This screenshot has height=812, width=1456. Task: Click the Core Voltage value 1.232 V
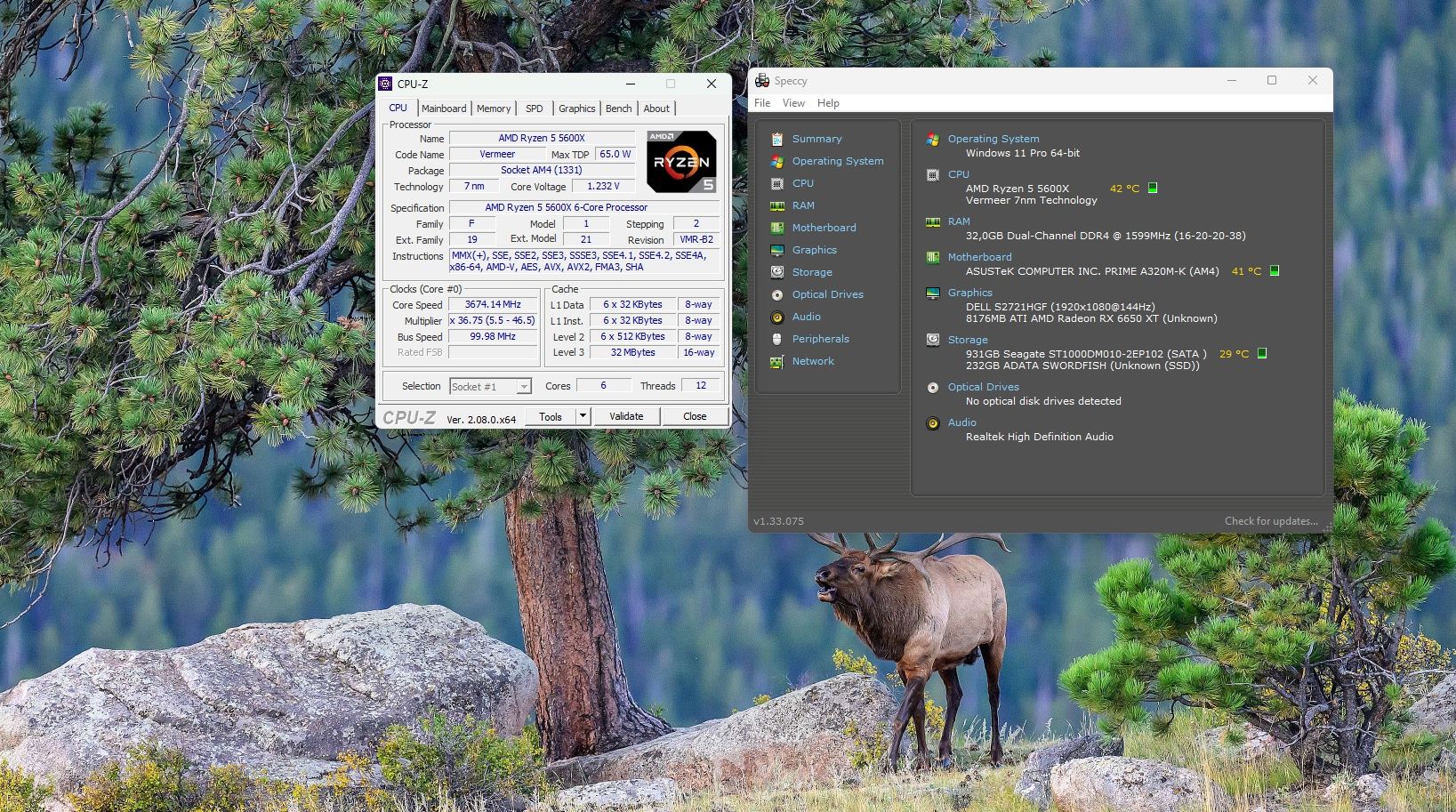pyautogui.click(x=603, y=186)
